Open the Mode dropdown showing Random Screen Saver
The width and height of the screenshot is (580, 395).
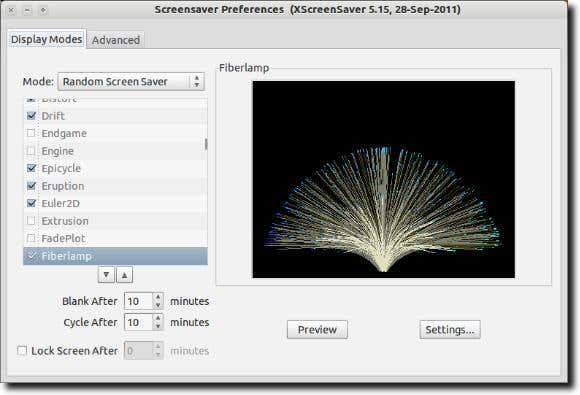tap(131, 81)
